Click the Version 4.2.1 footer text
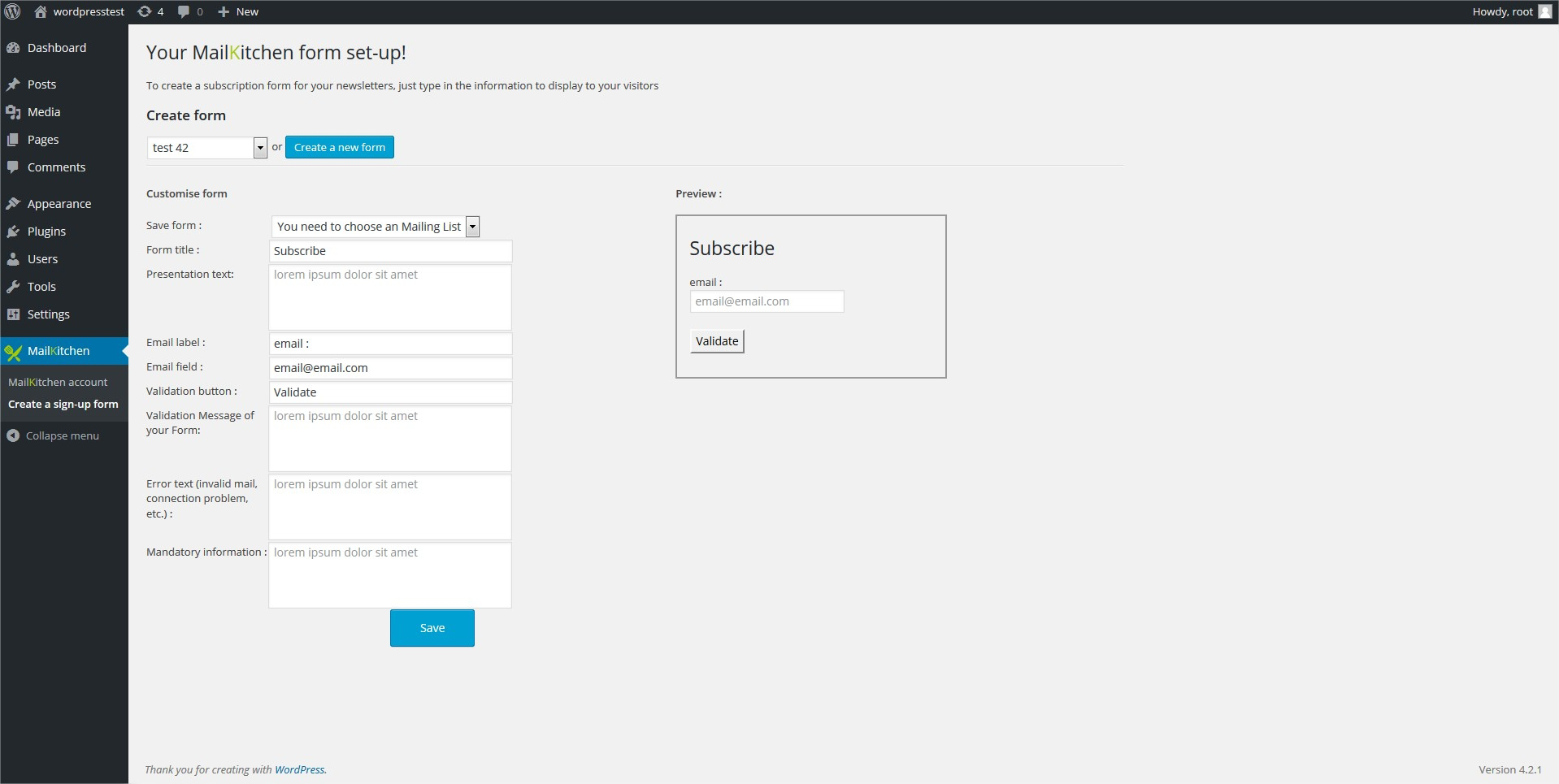 click(1510, 769)
